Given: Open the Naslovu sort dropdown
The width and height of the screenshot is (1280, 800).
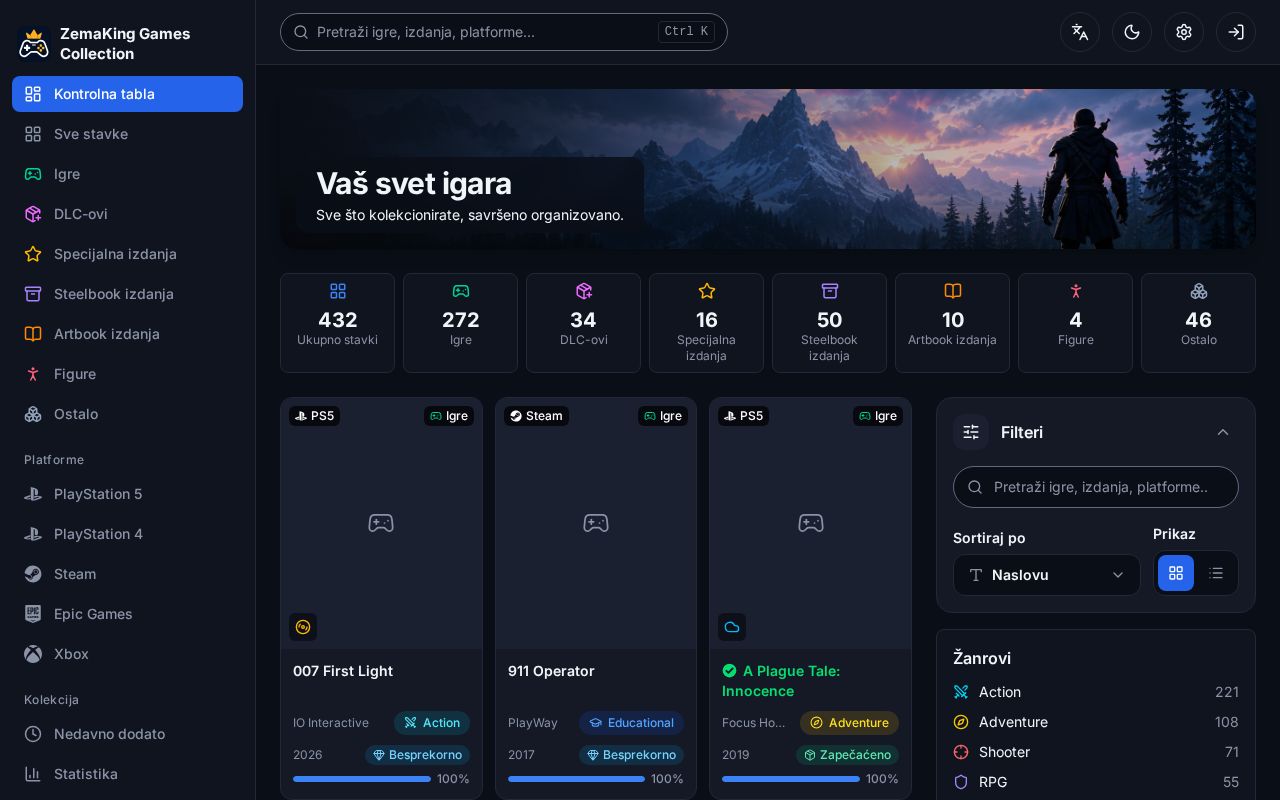Looking at the screenshot, I should pos(1047,575).
